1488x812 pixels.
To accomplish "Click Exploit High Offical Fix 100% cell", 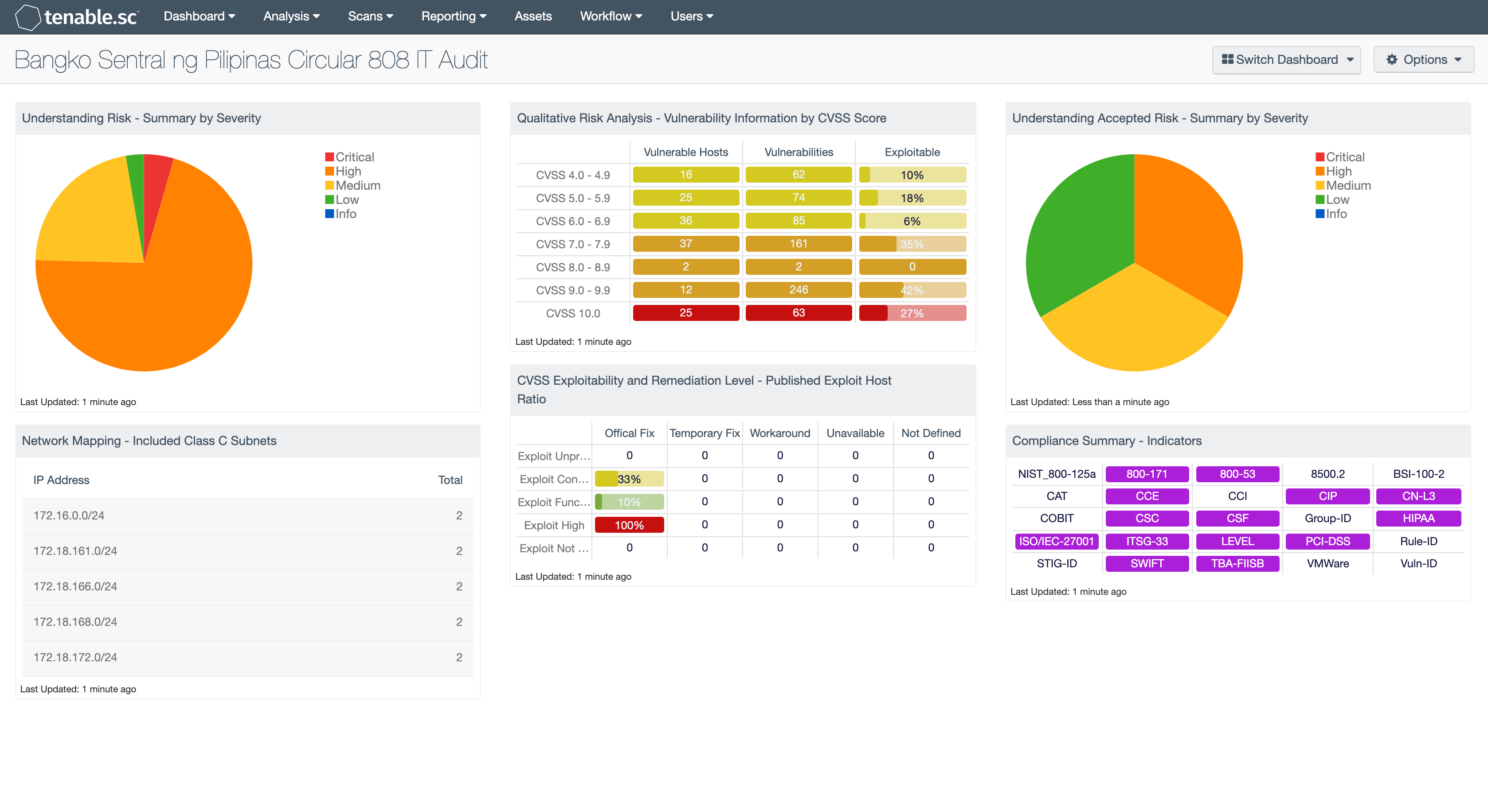I will point(629,525).
